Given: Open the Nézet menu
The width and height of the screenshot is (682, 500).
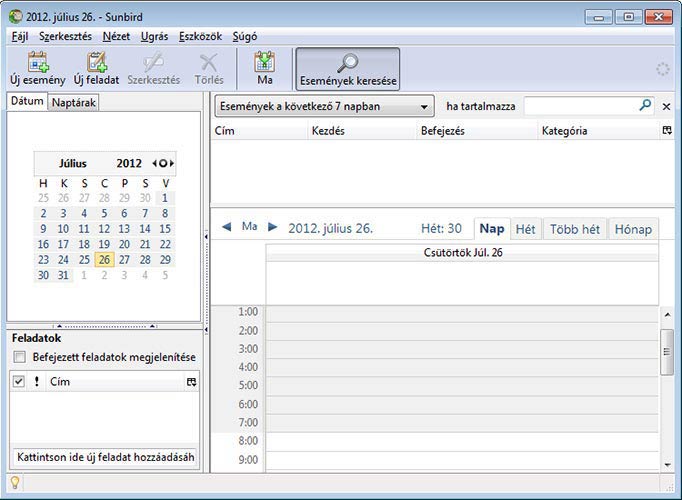Looking at the screenshot, I should (x=116, y=36).
